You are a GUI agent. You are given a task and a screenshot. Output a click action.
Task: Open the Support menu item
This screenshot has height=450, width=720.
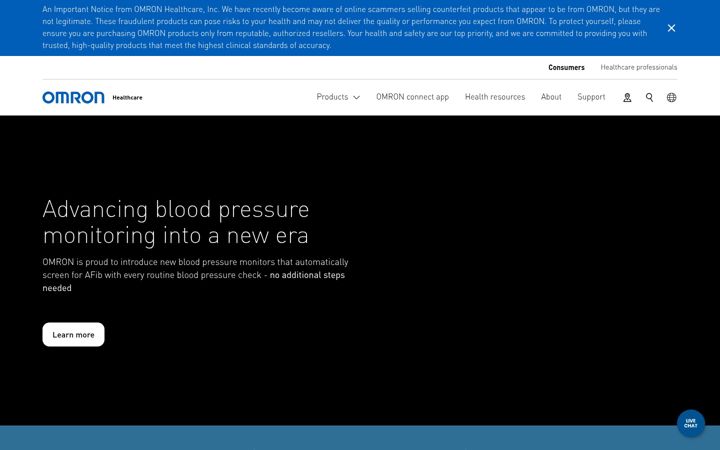pyautogui.click(x=591, y=97)
